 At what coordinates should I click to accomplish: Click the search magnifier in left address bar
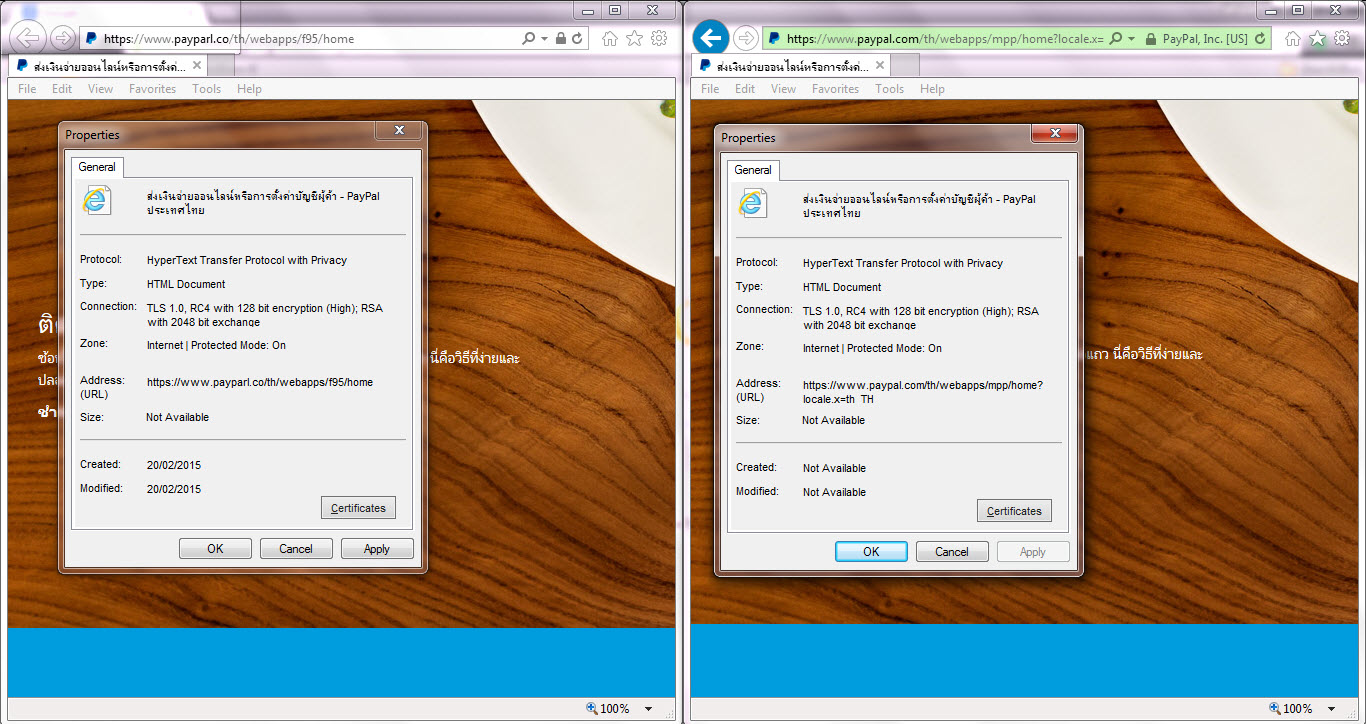pyautogui.click(x=529, y=39)
